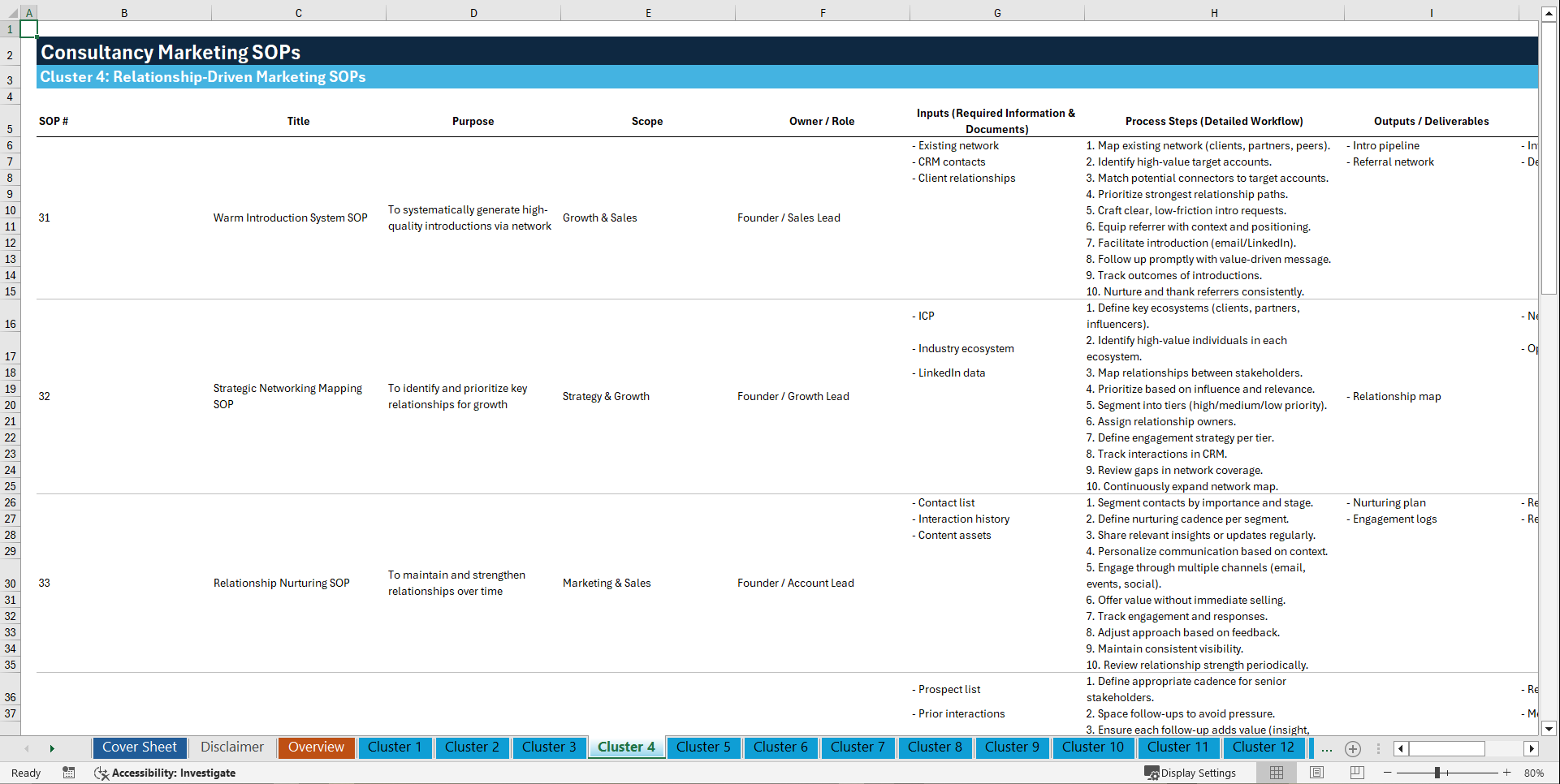Add a new worksheet with the plus button
The height and width of the screenshot is (784, 1560).
[x=1353, y=748]
